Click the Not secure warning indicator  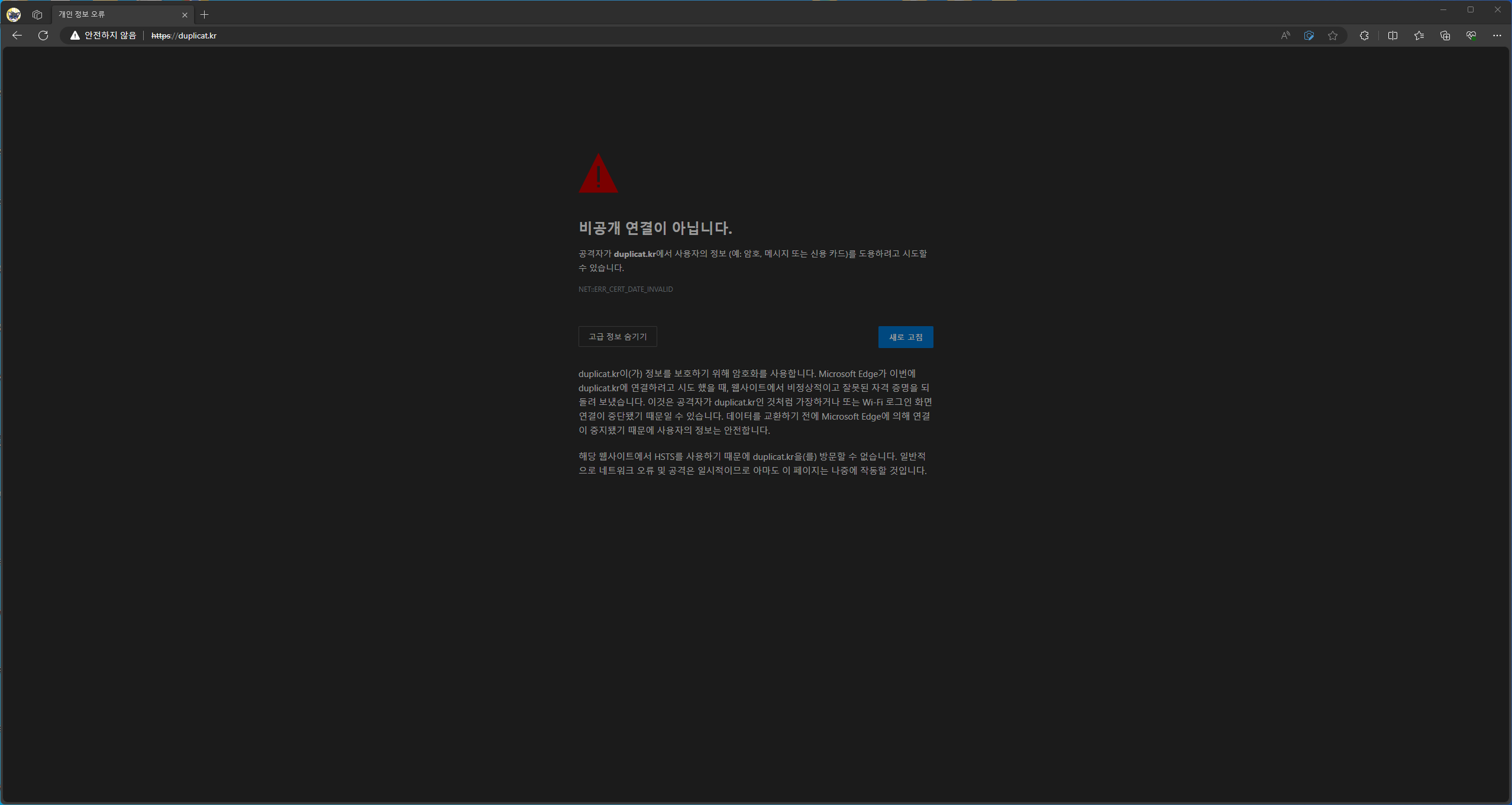coord(104,36)
